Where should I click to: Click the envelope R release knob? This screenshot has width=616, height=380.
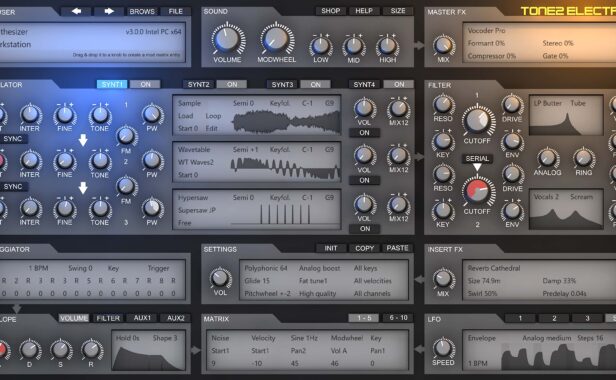coord(91,349)
